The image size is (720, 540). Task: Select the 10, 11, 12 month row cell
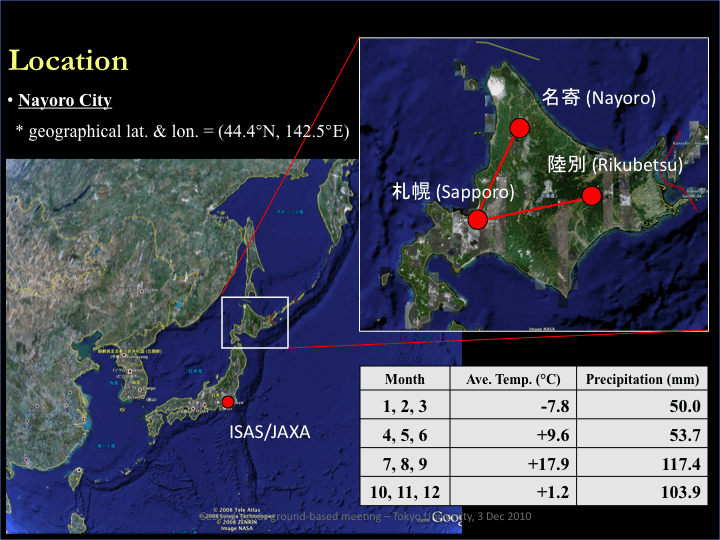(x=404, y=492)
